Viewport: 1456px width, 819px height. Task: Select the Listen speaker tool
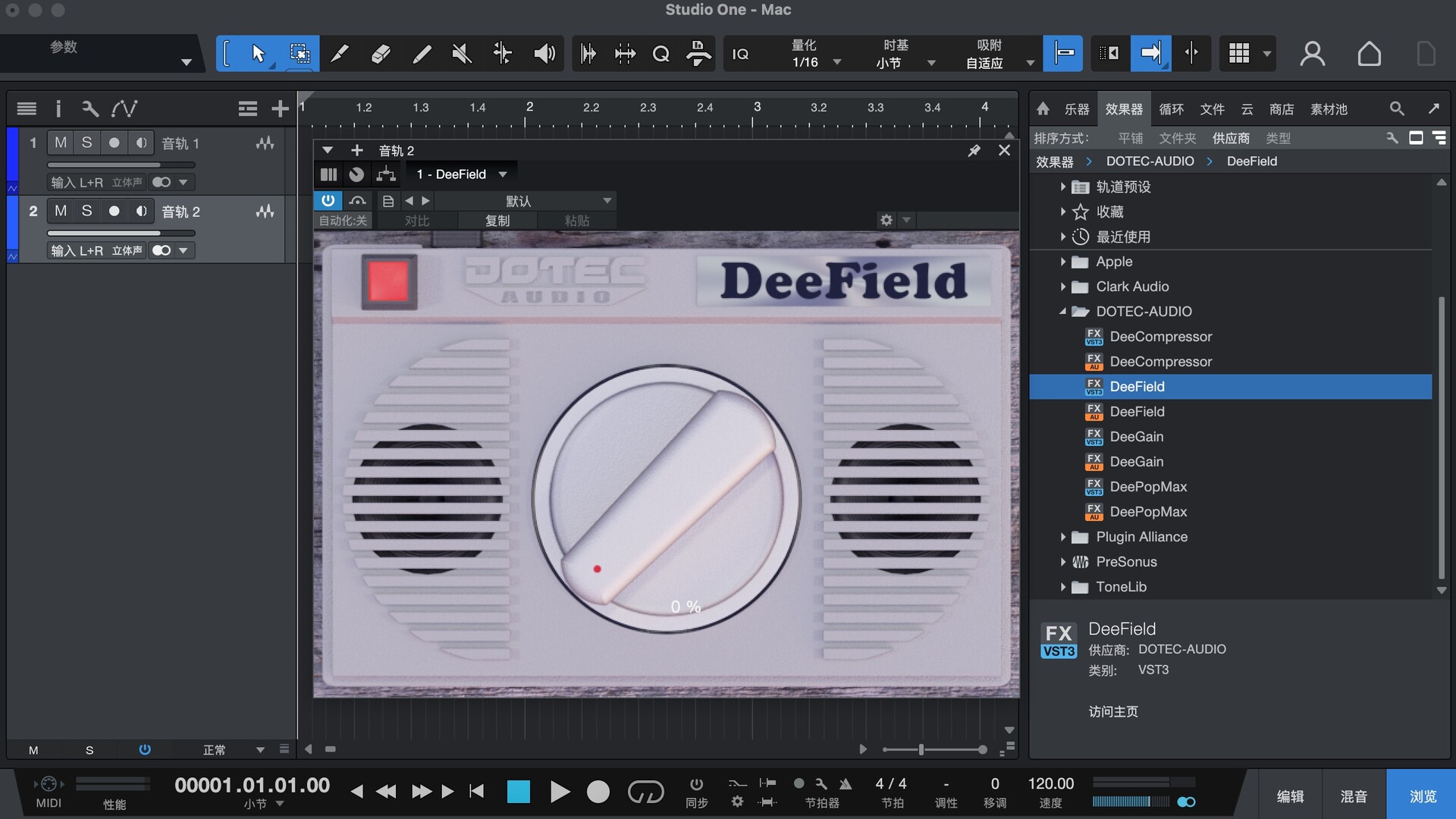[544, 54]
